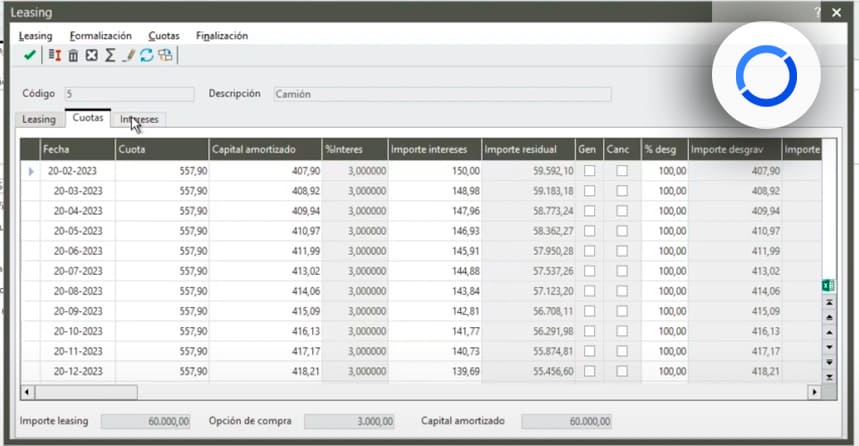
Task: Check the Canc box for 20-08-2023
Action: 622,291
